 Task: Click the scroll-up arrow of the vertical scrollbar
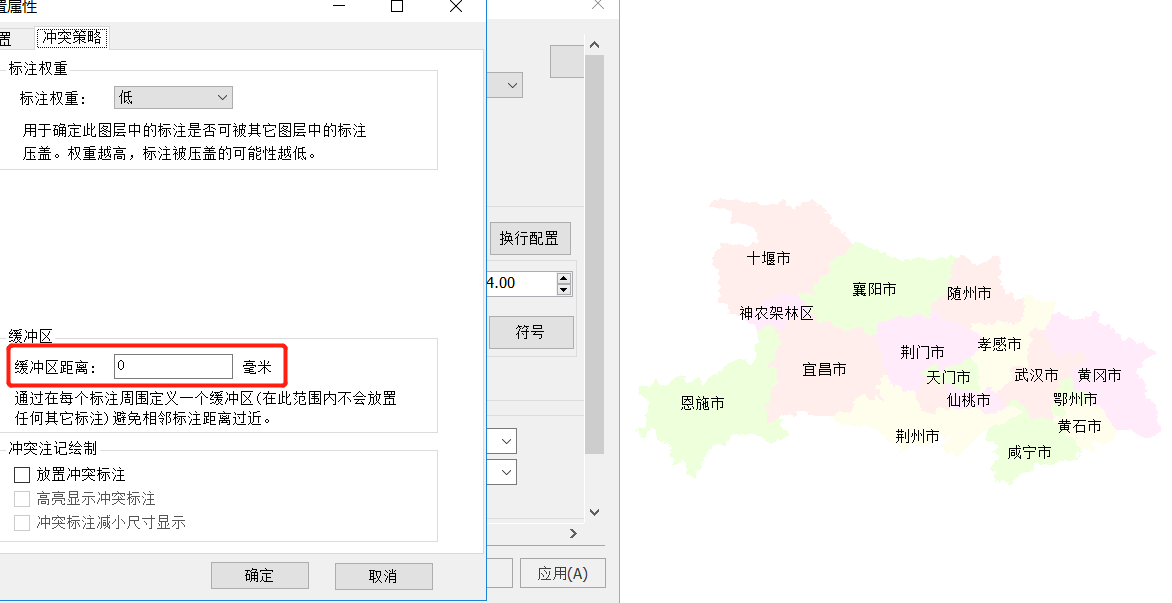coord(594,45)
